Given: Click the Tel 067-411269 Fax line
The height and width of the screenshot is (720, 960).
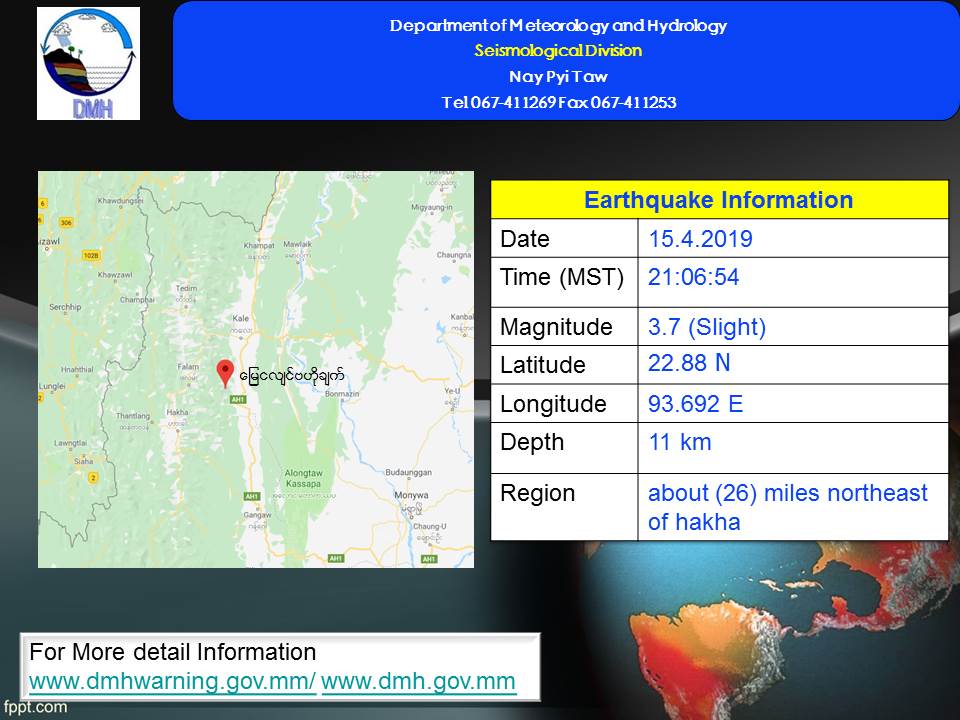Looking at the screenshot, I should coord(559,102).
